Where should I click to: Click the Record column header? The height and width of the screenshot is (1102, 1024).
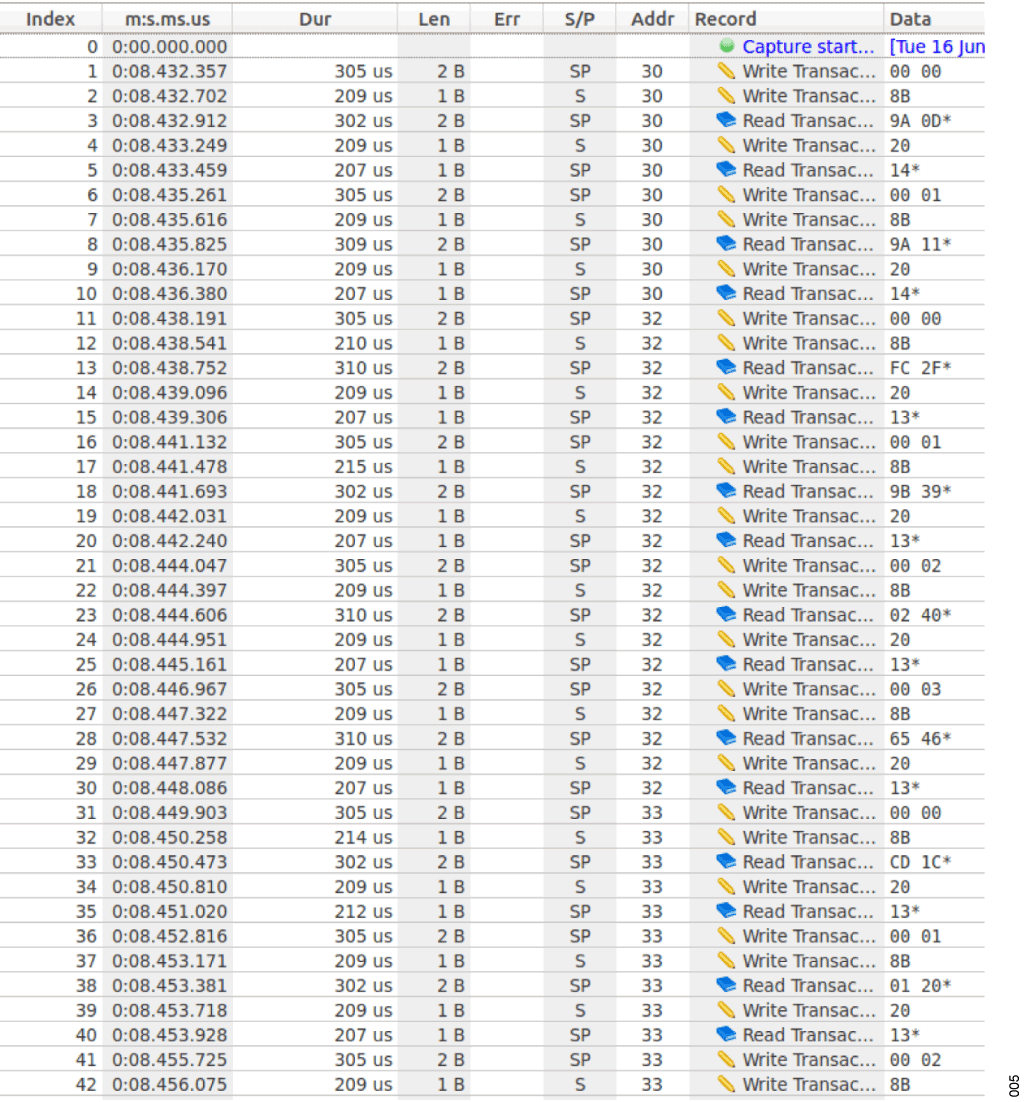coord(726,19)
